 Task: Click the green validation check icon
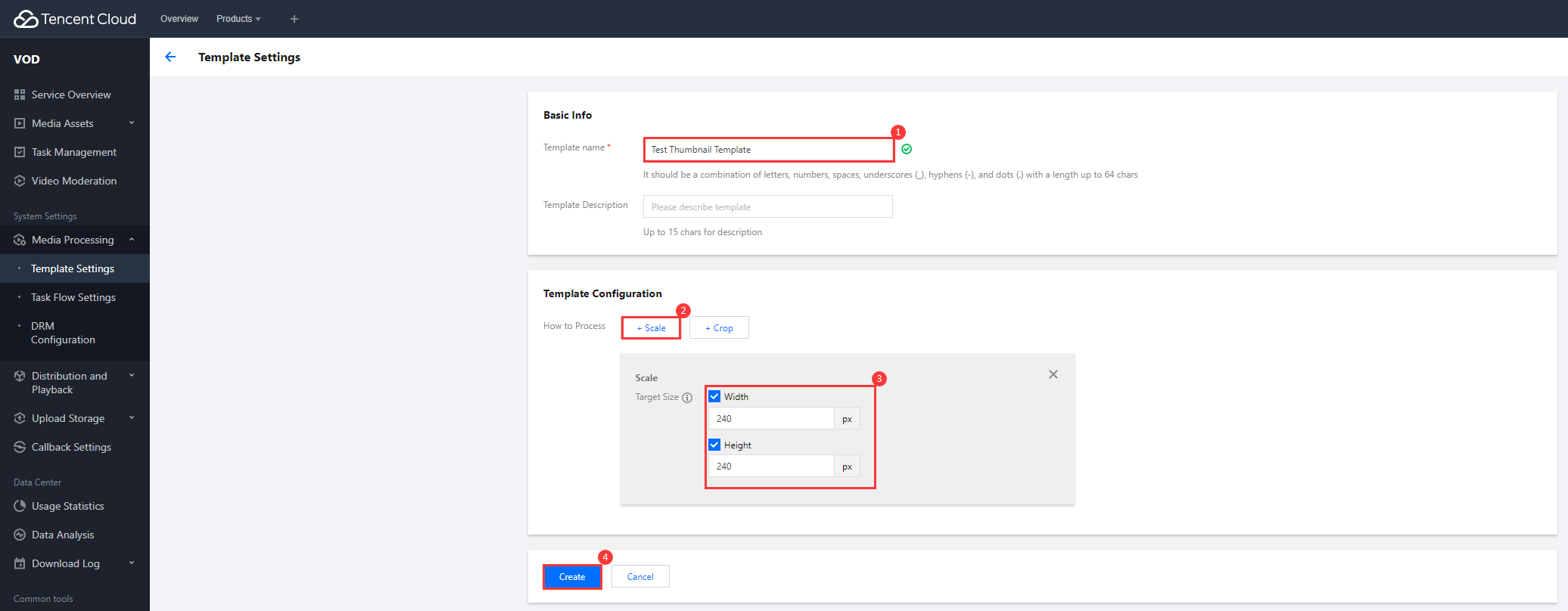pos(907,149)
